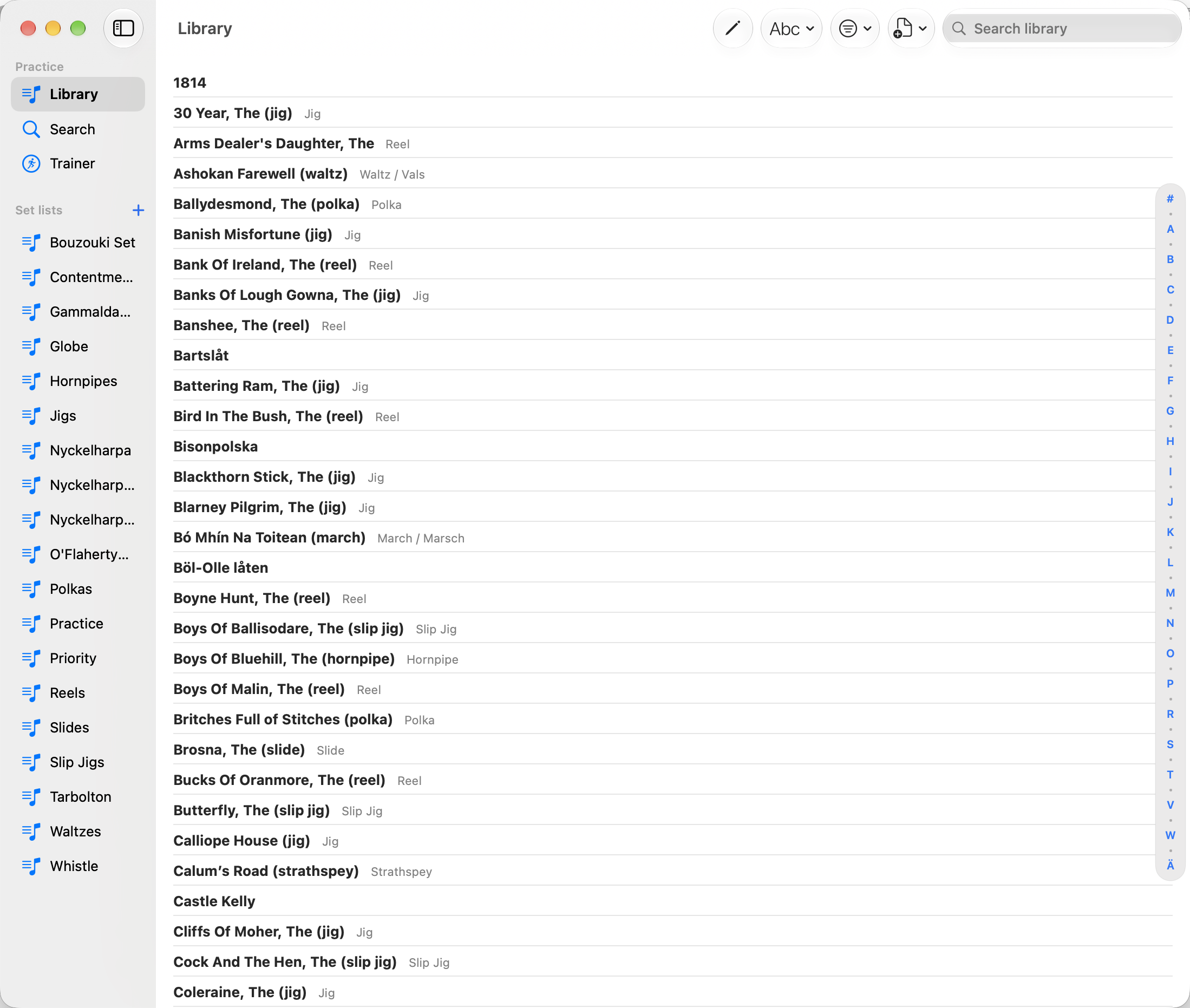
Task: Open Search in the sidebar
Action: pyautogui.click(x=78, y=129)
